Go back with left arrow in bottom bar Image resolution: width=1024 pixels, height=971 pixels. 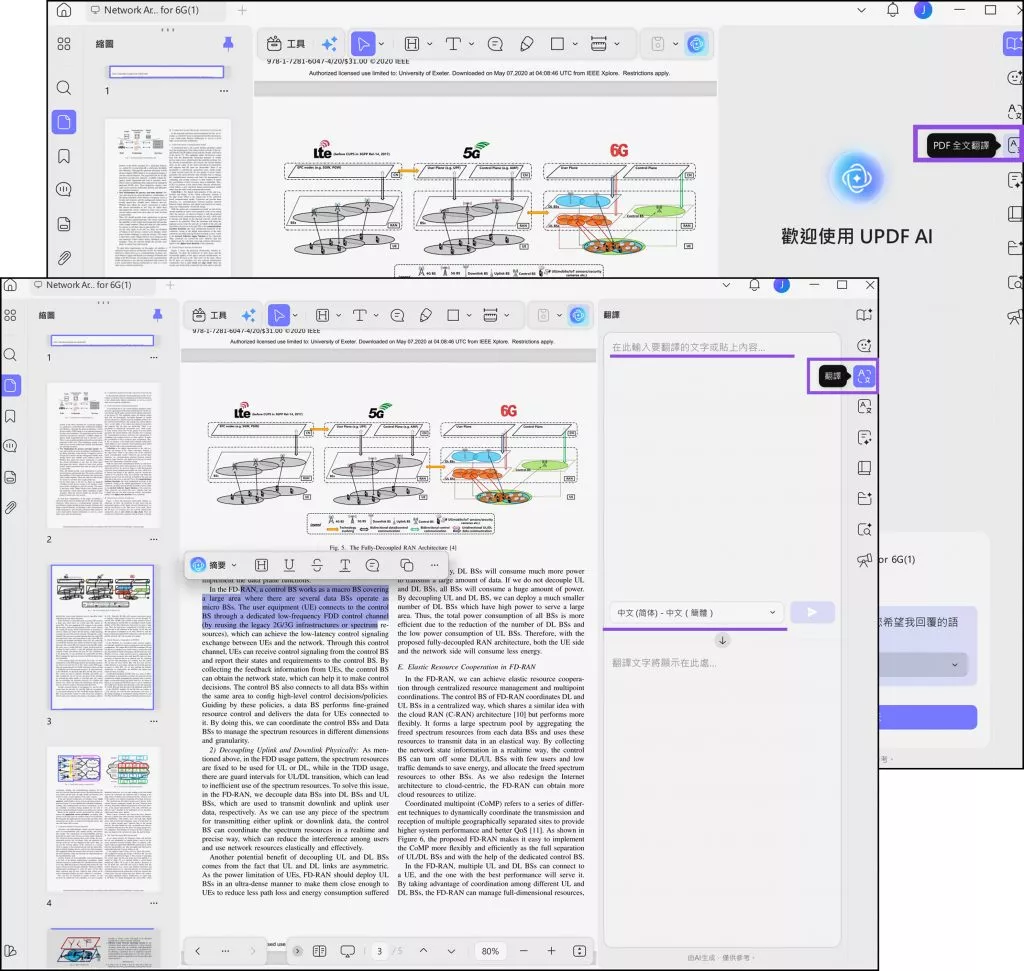pyautogui.click(x=197, y=951)
